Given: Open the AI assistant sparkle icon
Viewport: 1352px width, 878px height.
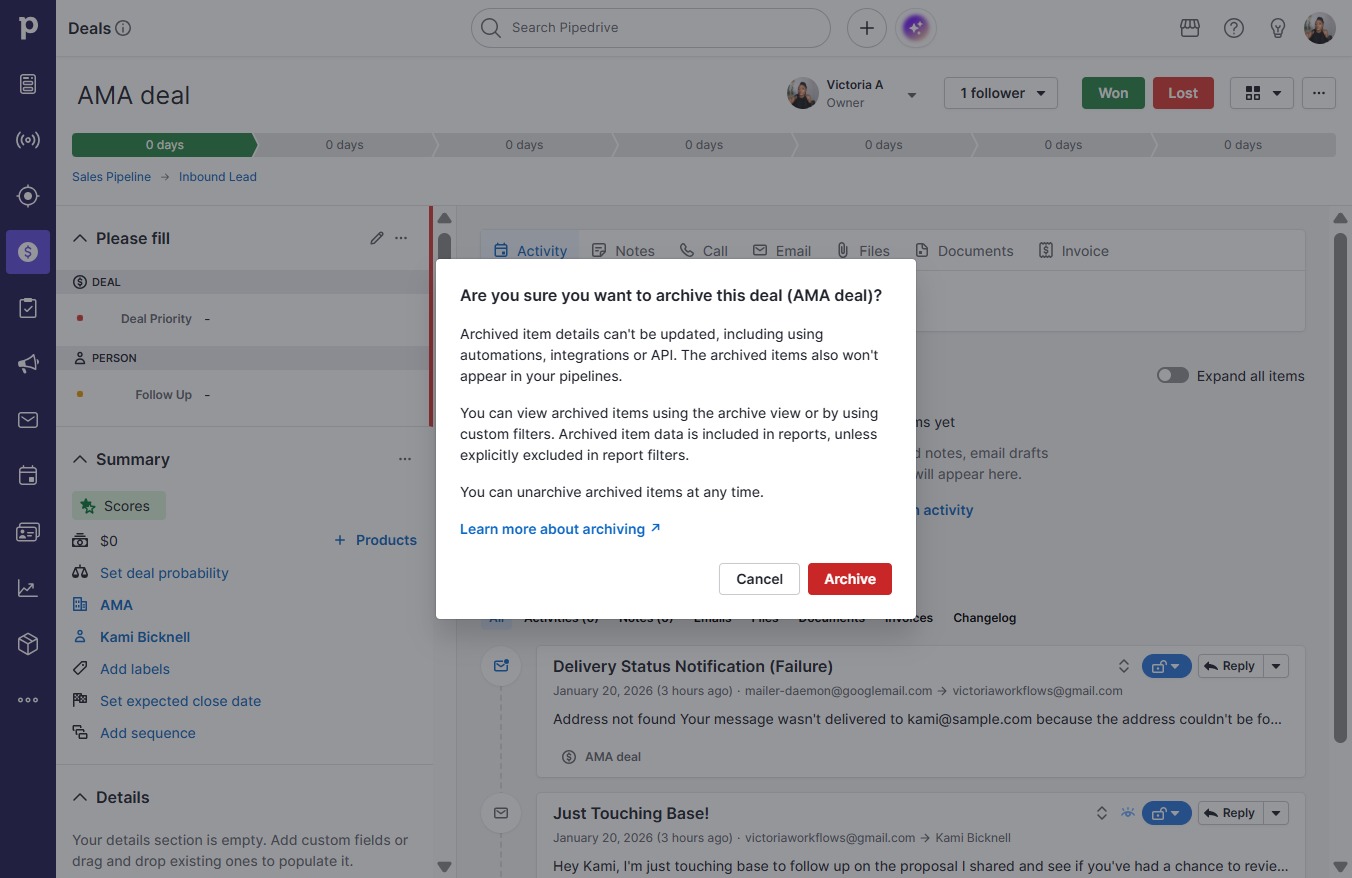Looking at the screenshot, I should (916, 28).
